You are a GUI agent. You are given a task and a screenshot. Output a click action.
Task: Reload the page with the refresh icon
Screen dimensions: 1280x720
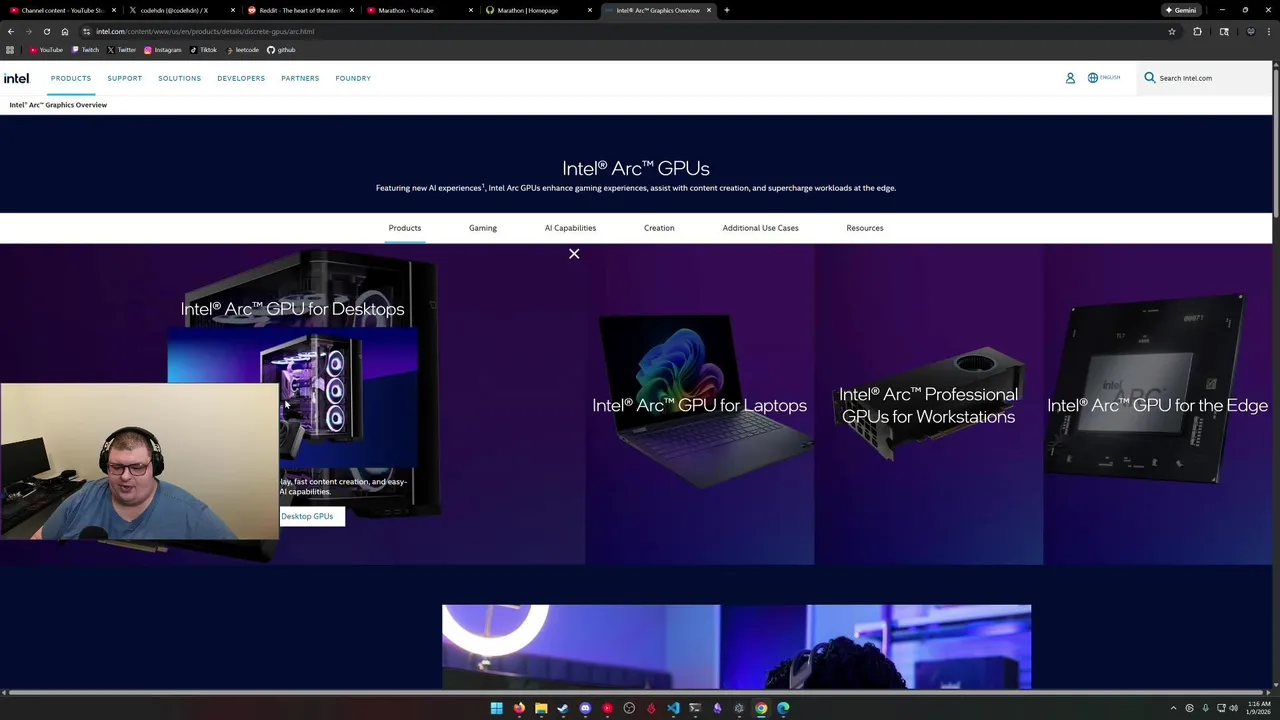pos(46,31)
